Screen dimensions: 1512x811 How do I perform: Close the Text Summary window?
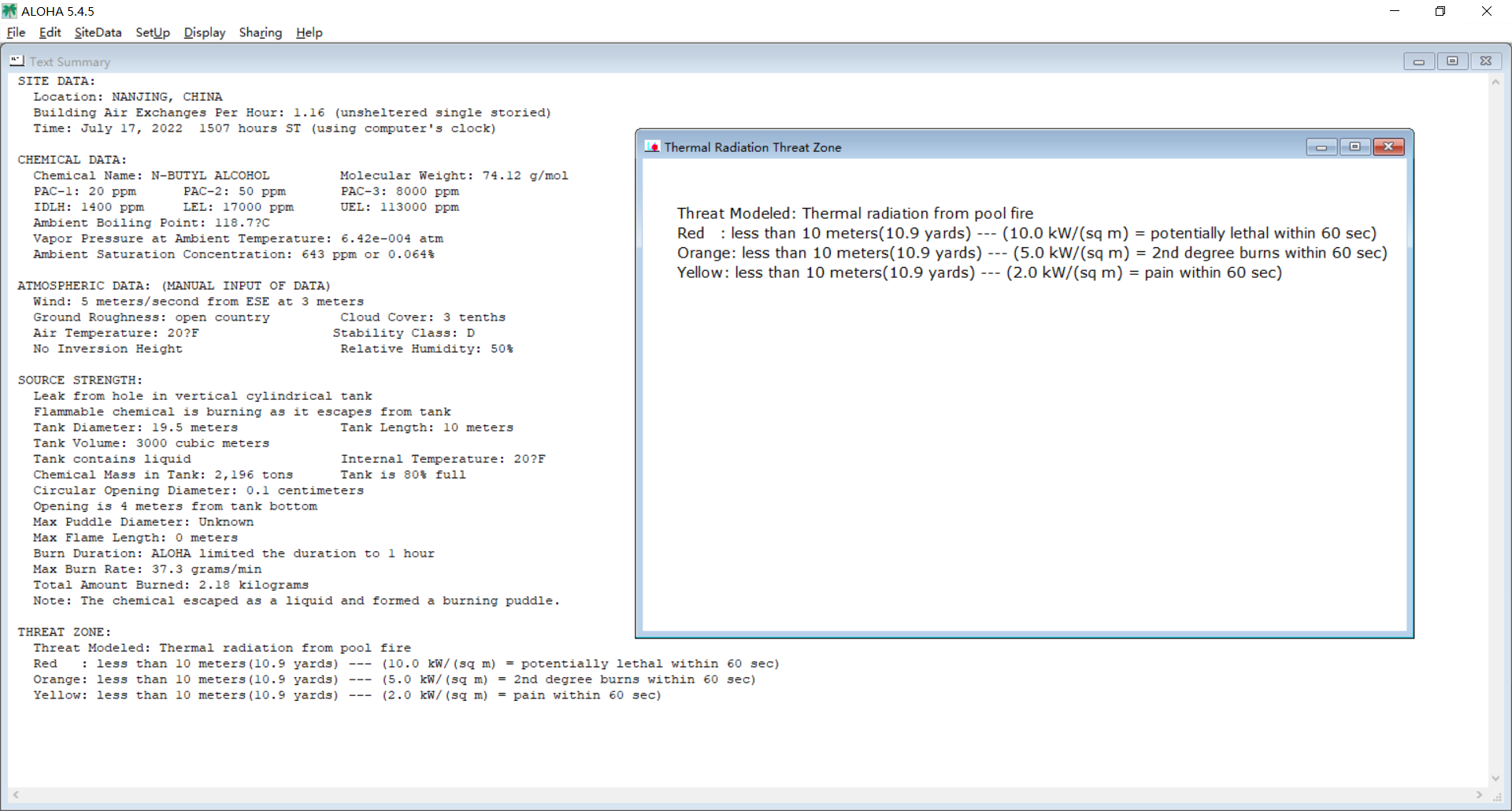(x=1486, y=61)
